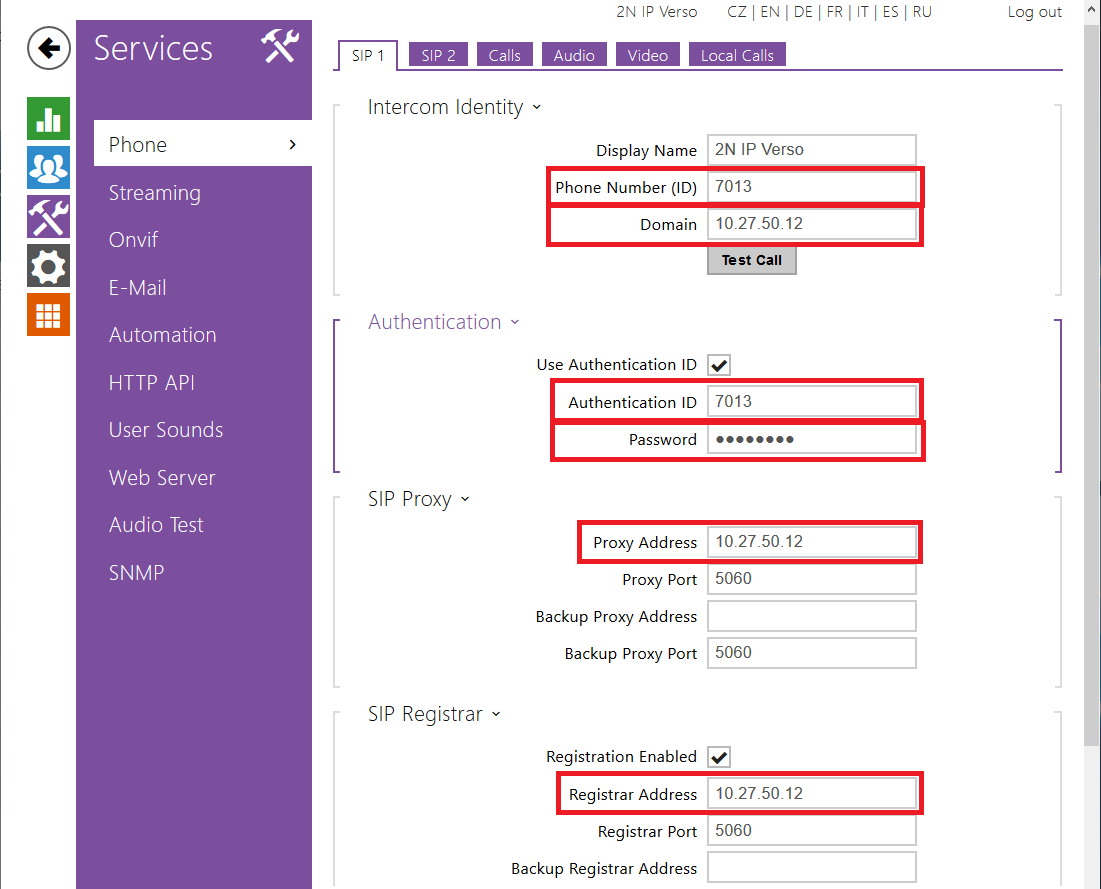Switch to the SIP 2 tab
This screenshot has height=889, width=1101.
point(438,56)
